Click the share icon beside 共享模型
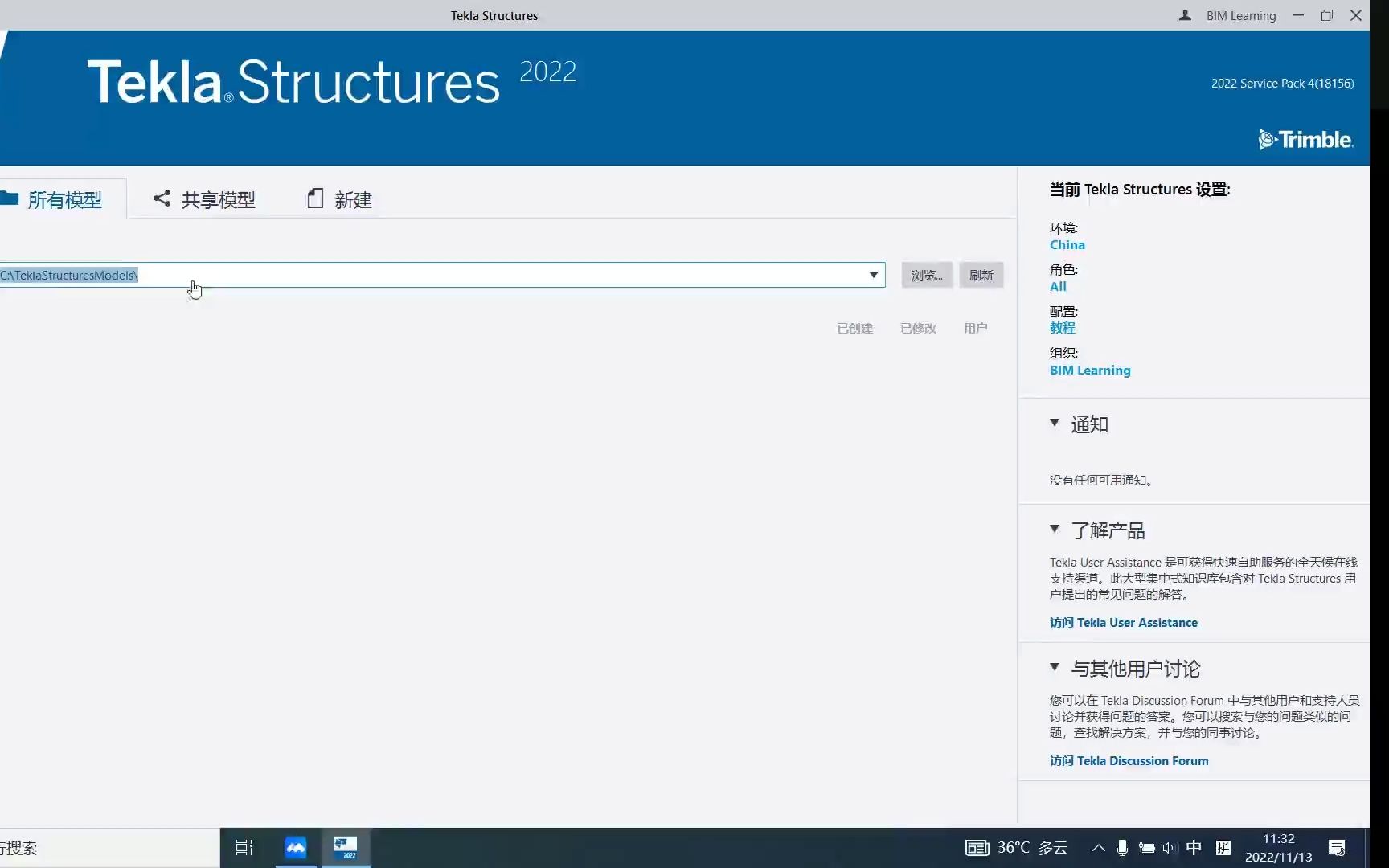Image resolution: width=1389 pixels, height=868 pixels. (162, 199)
